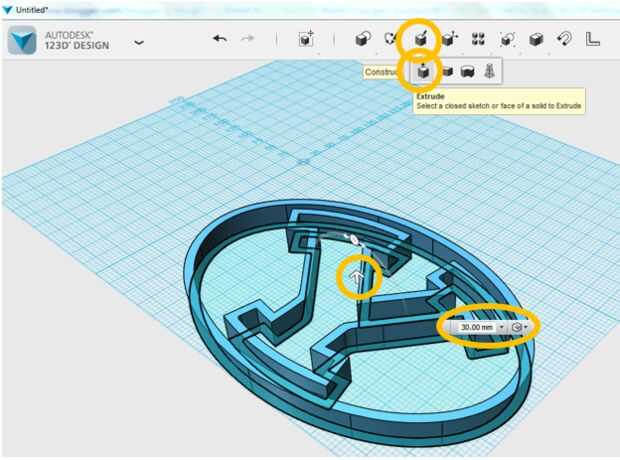Open the Construct tools menu
This screenshot has width=620, height=460.
421,39
